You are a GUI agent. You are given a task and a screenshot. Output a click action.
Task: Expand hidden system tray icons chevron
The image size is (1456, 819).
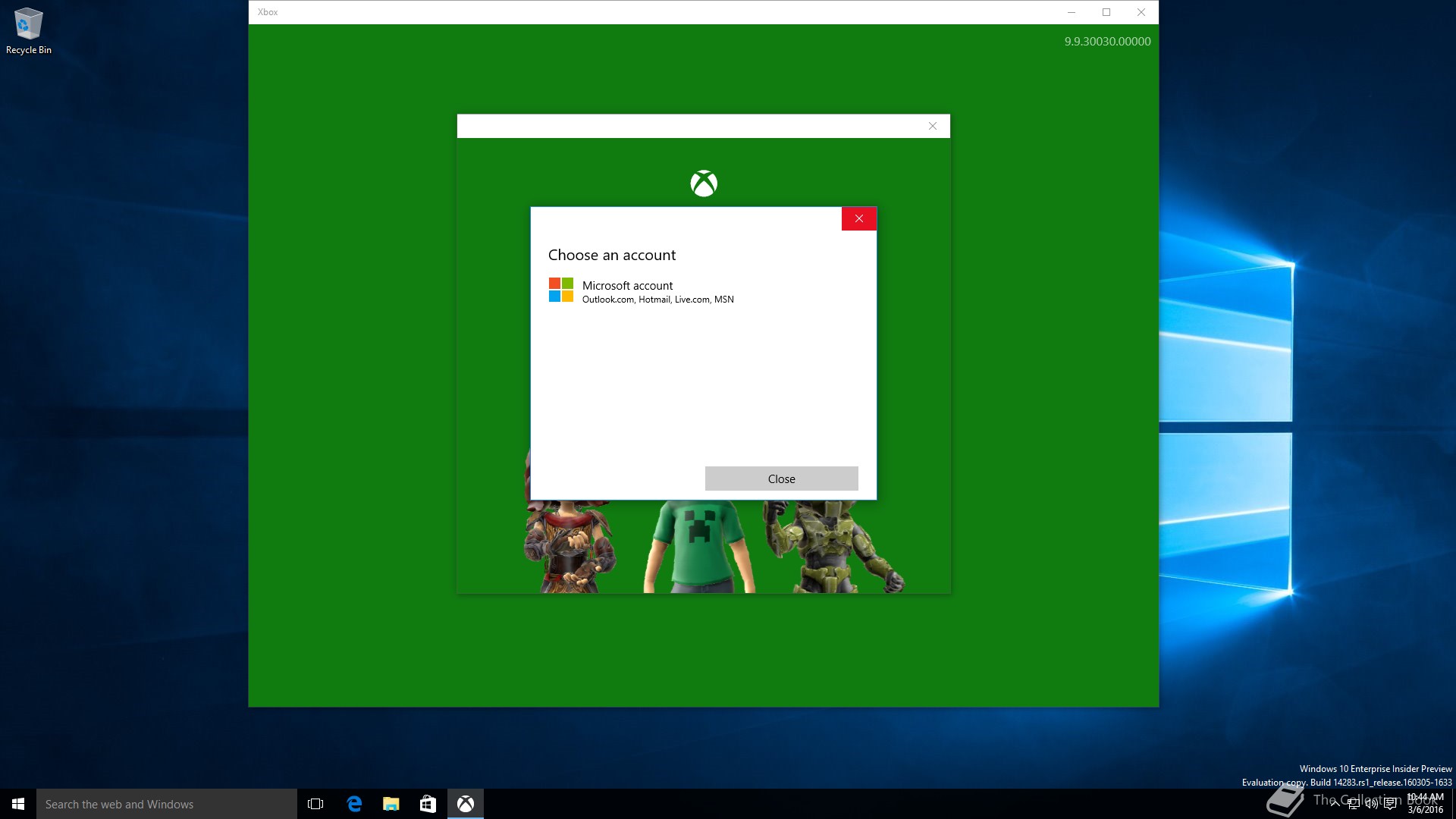click(1335, 804)
